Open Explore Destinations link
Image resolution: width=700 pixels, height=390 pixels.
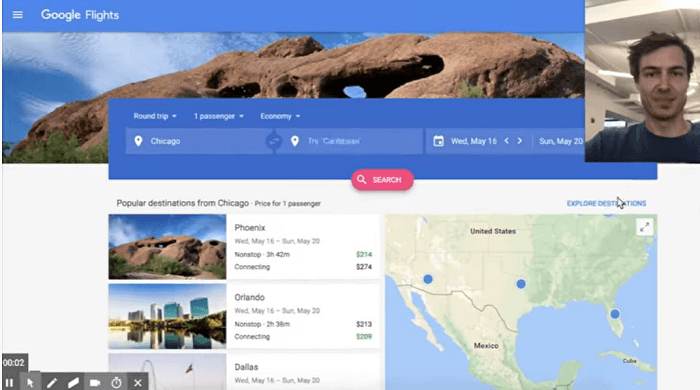(606, 203)
